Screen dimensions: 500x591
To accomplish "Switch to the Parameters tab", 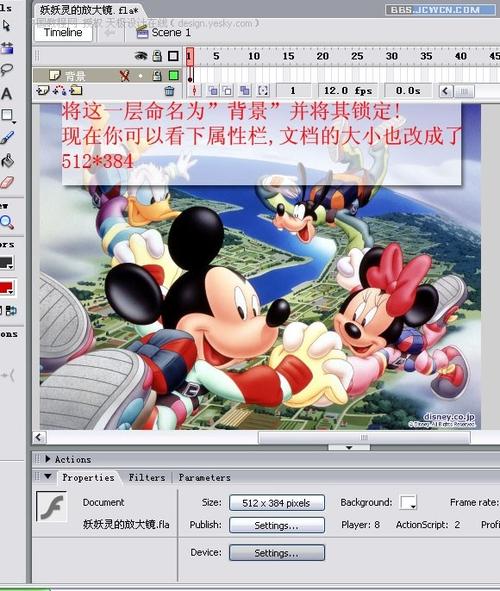I will coord(205,478).
